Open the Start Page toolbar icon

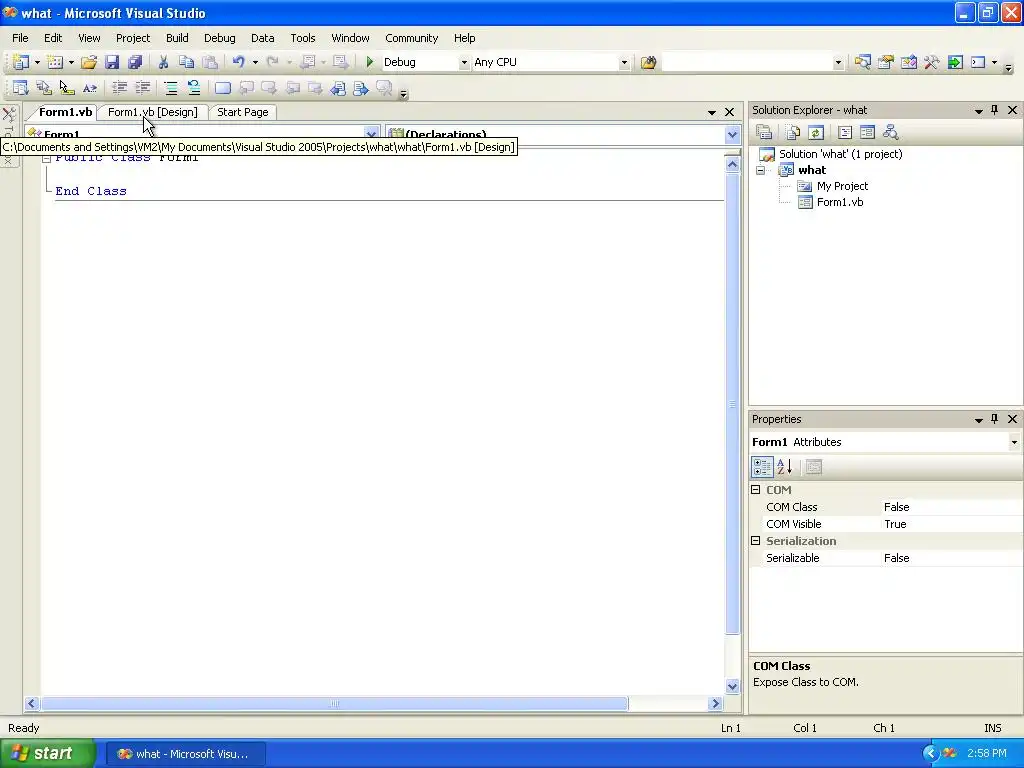pyautogui.click(x=955, y=62)
